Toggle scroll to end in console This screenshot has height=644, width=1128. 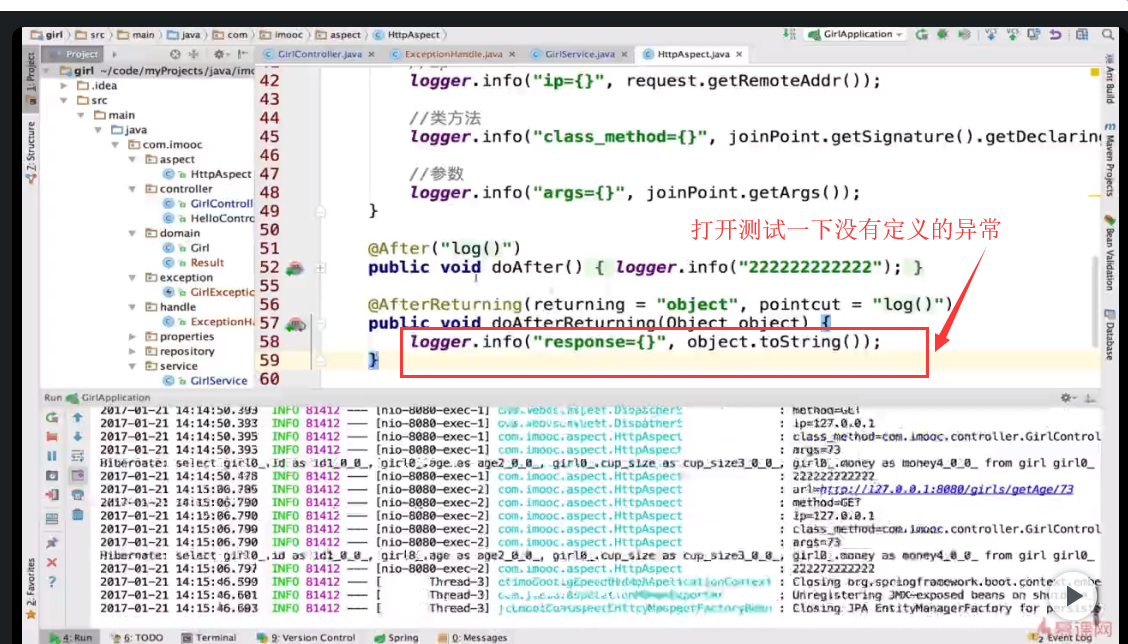pos(78,476)
